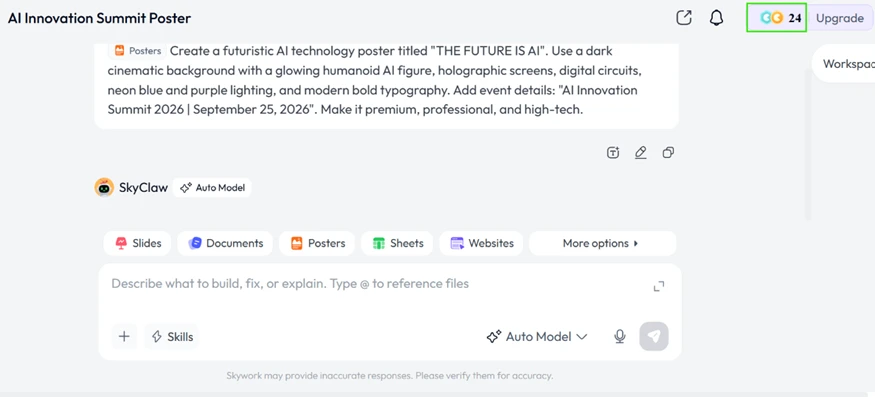The height and width of the screenshot is (397, 875).
Task: Open the notifications bell
Action: click(x=717, y=18)
